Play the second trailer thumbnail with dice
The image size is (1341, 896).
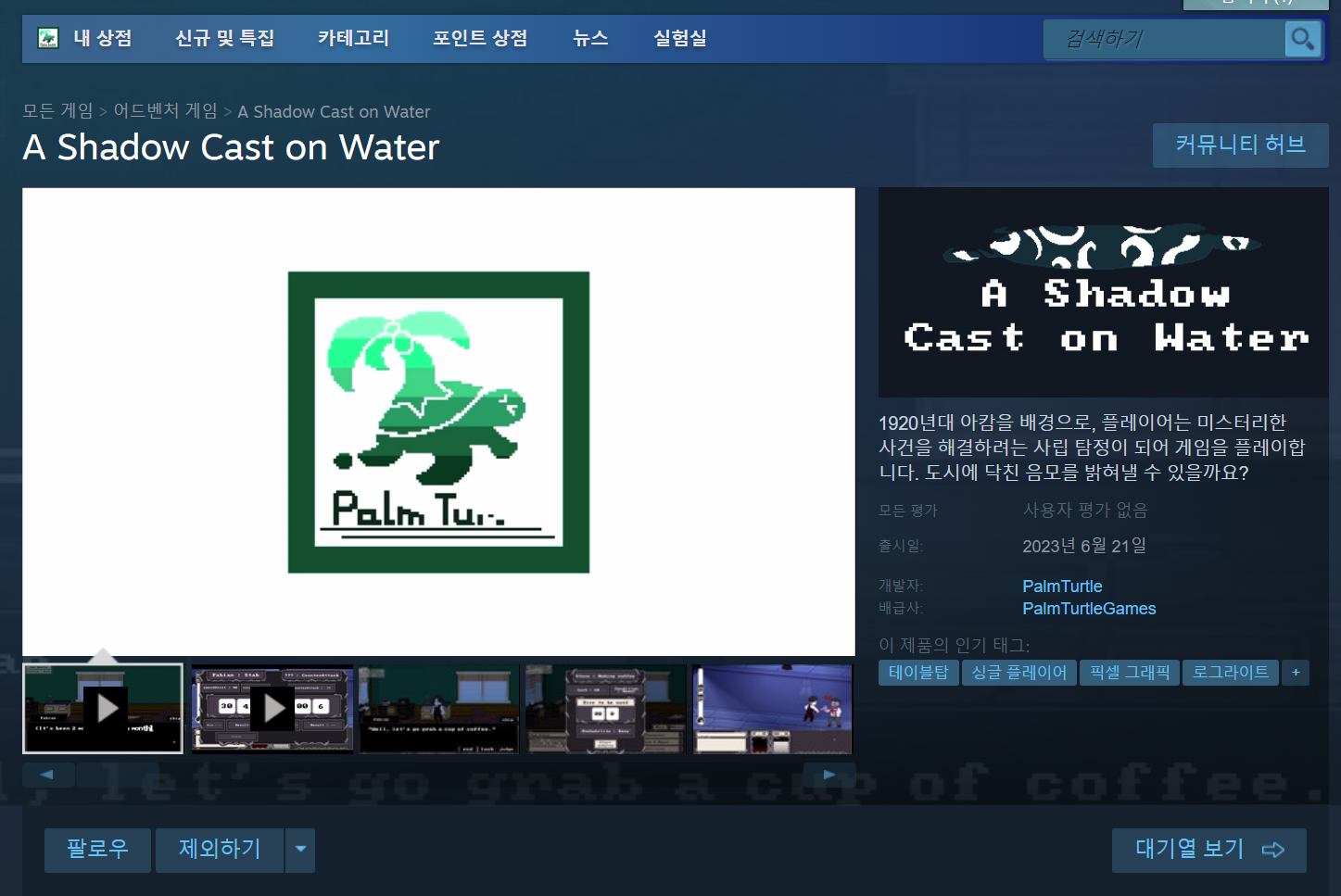[x=272, y=709]
